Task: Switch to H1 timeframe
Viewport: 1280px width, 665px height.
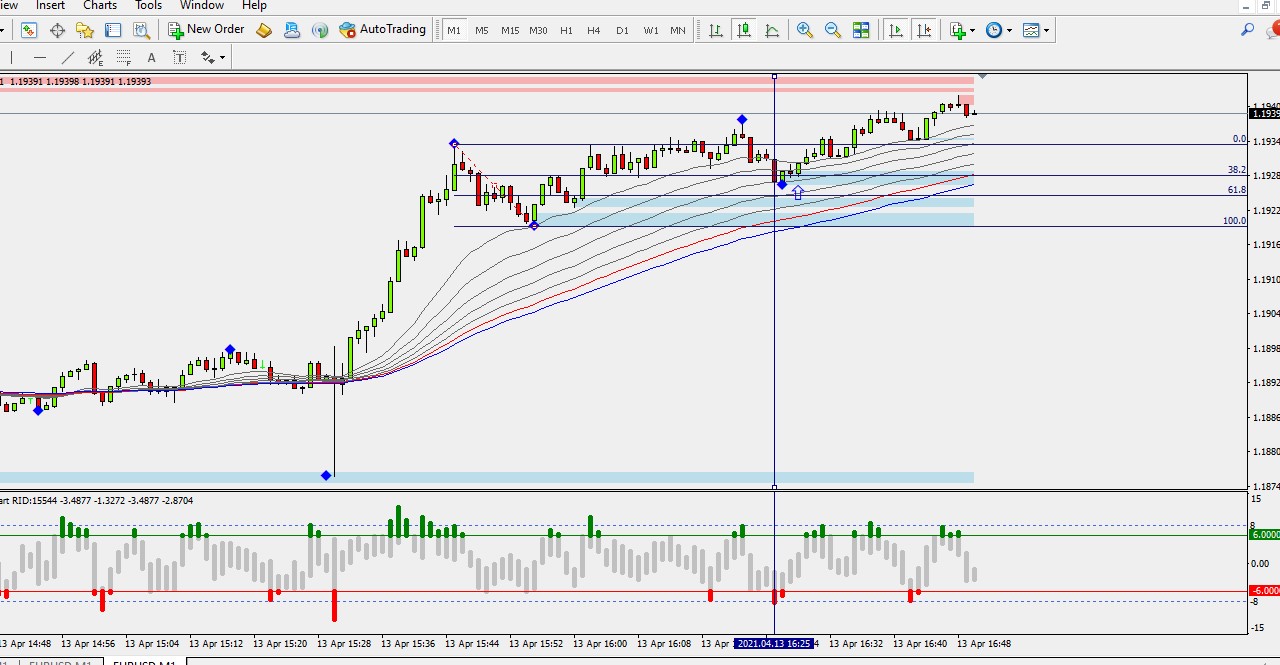Action: [566, 30]
